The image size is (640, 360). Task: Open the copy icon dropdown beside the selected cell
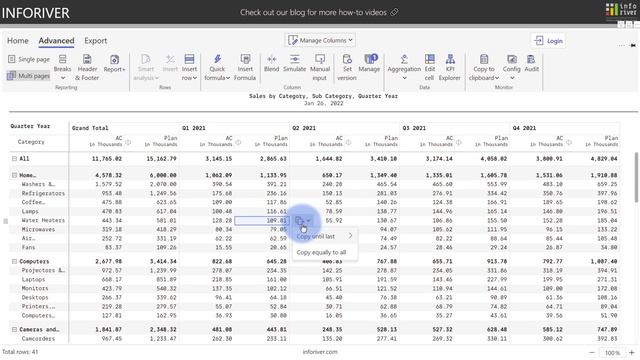tap(302, 221)
